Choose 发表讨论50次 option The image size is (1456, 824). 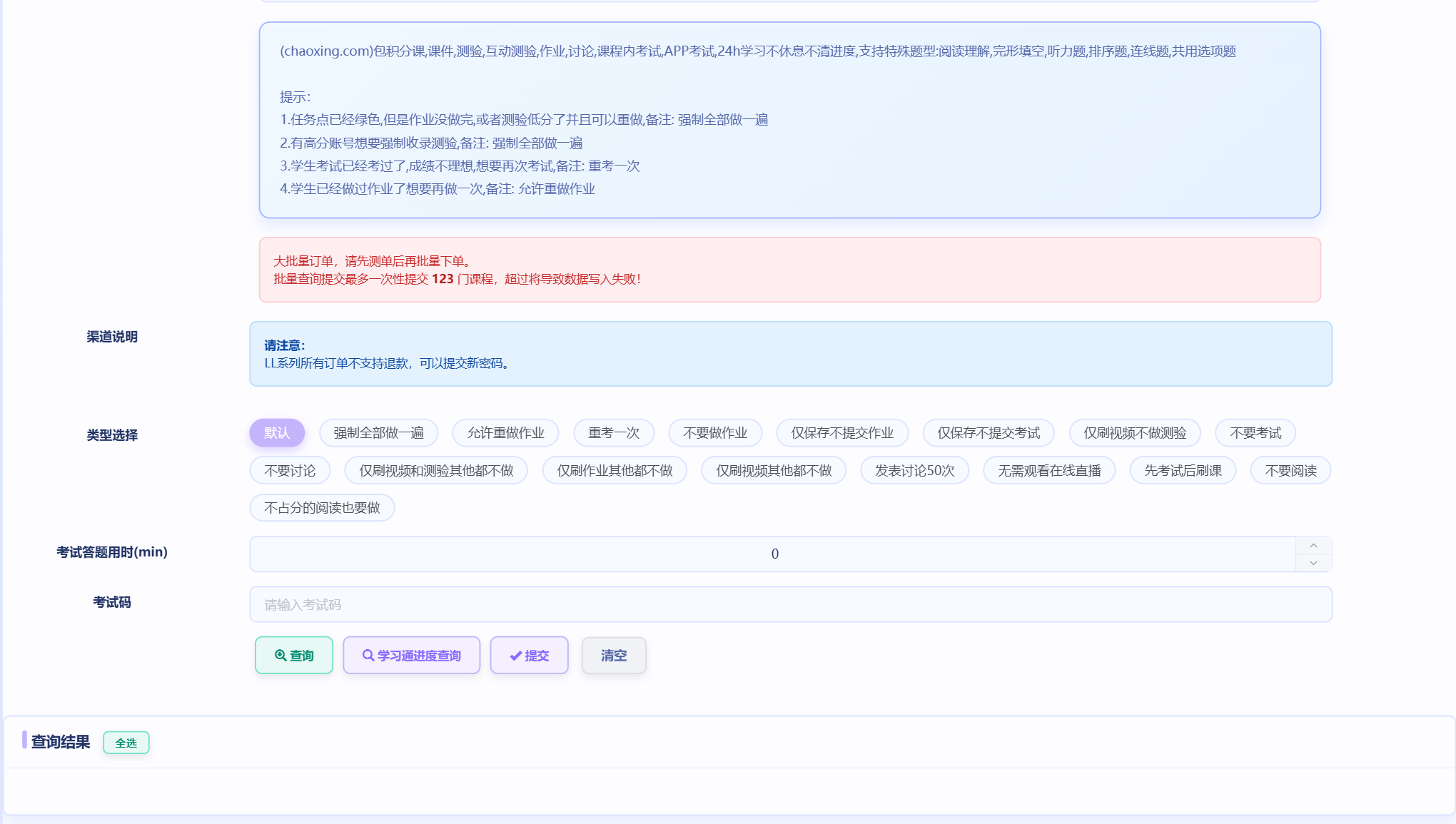click(x=914, y=469)
